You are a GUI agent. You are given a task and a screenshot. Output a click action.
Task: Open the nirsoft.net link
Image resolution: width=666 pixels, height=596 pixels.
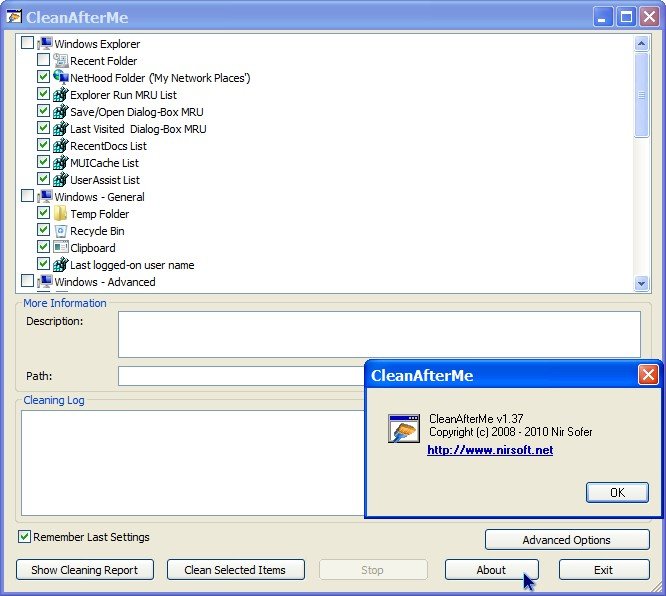click(490, 450)
